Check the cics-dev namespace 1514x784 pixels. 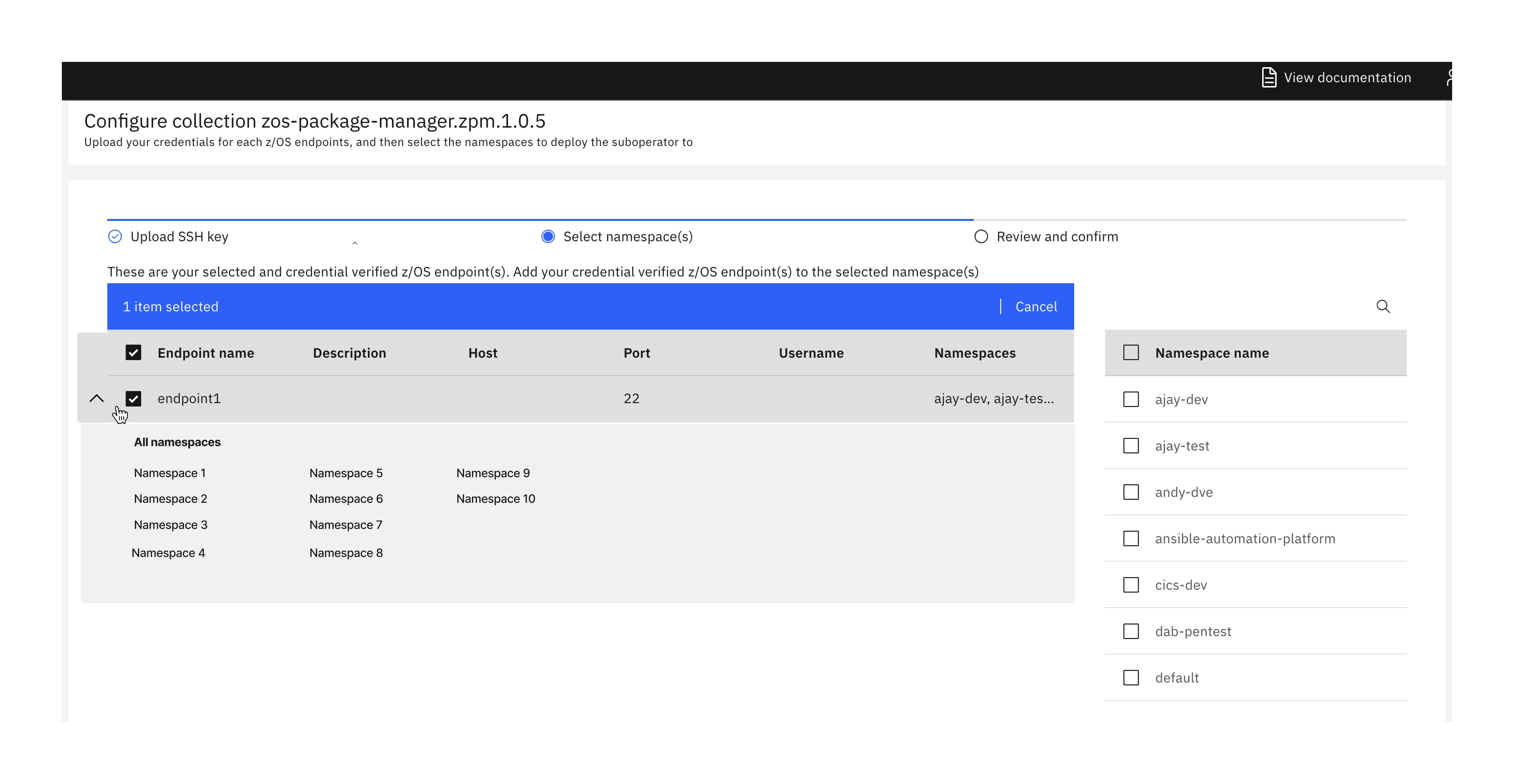[x=1131, y=585]
